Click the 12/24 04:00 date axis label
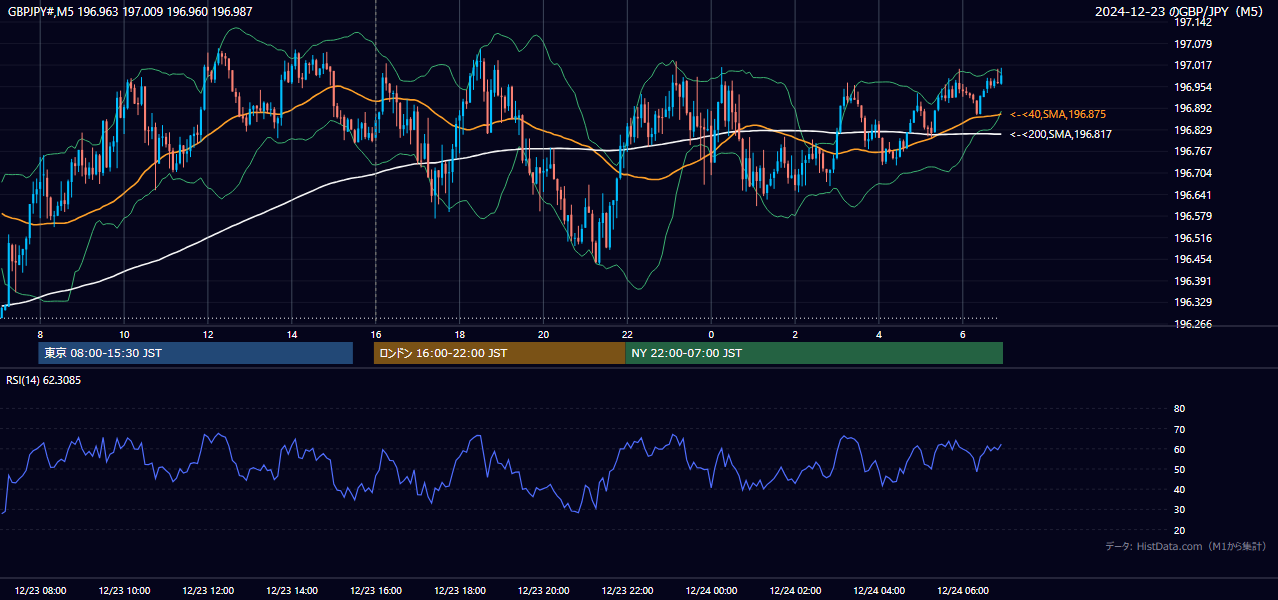This screenshot has height=600, width=1278. pos(880,590)
